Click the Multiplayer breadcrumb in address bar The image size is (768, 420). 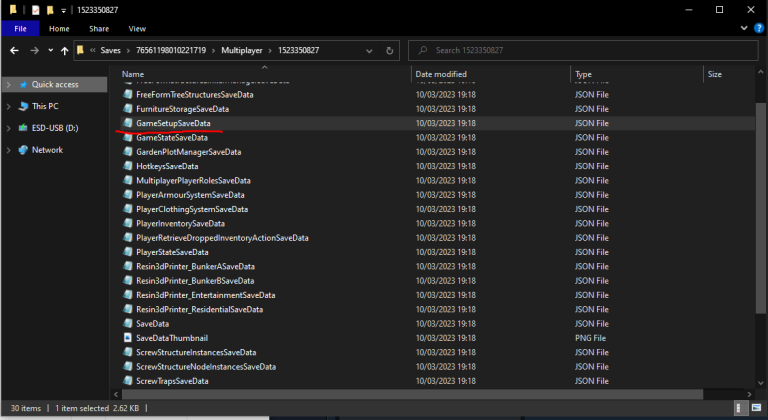pos(243,50)
